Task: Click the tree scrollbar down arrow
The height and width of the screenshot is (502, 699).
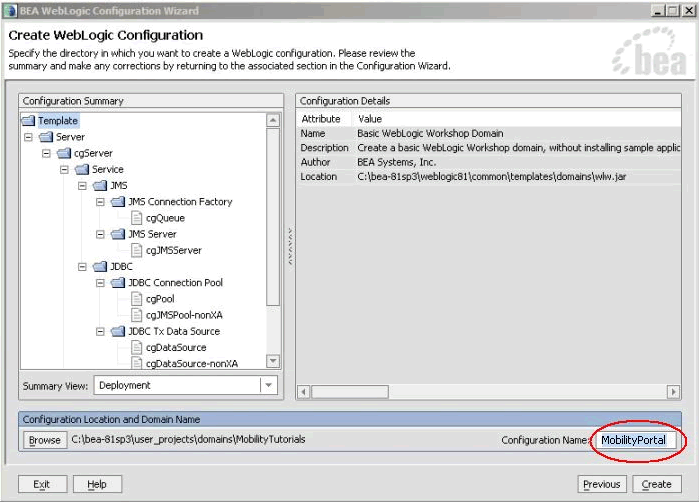Action: tap(273, 361)
